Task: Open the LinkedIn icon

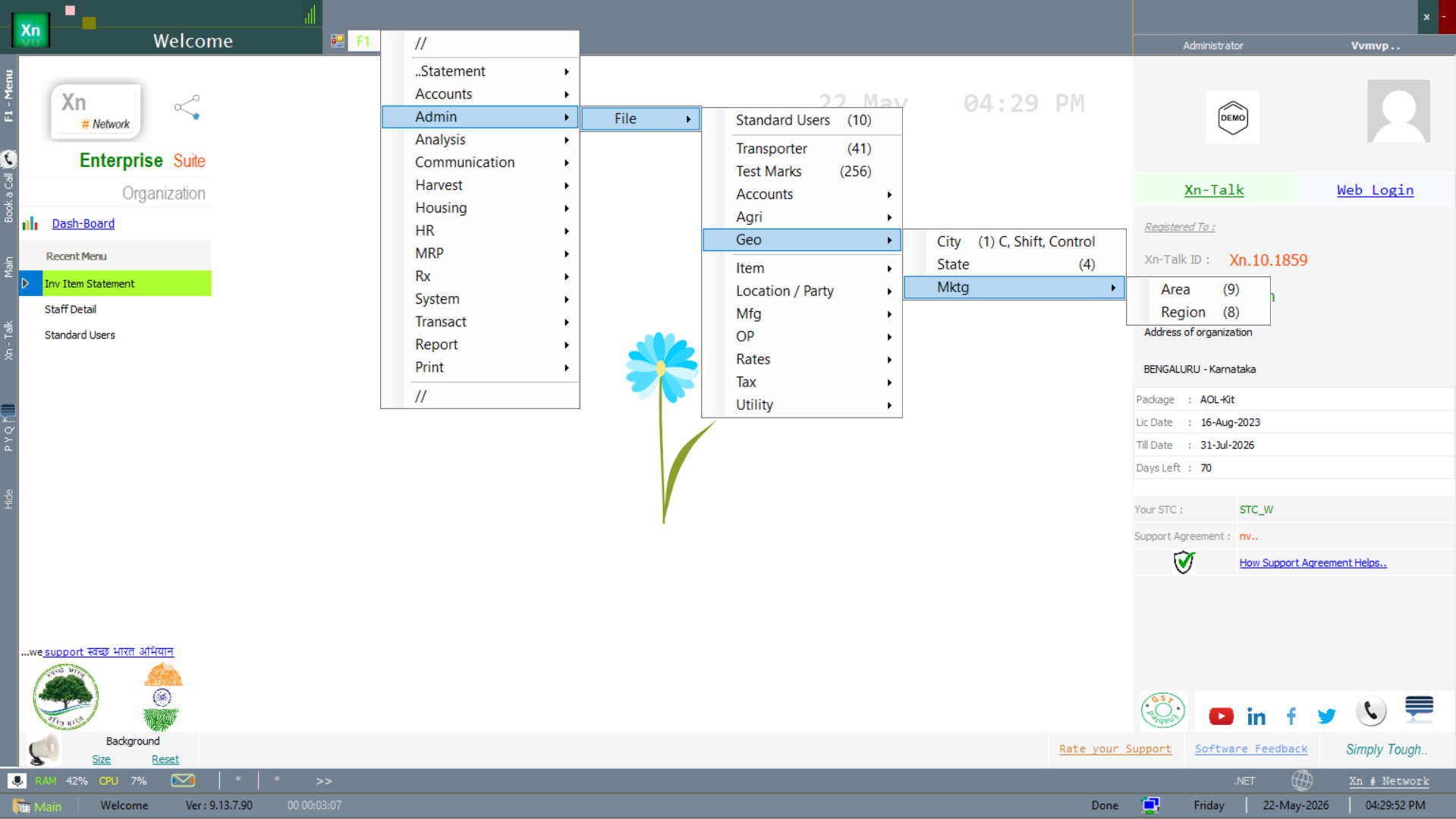Action: [1256, 716]
